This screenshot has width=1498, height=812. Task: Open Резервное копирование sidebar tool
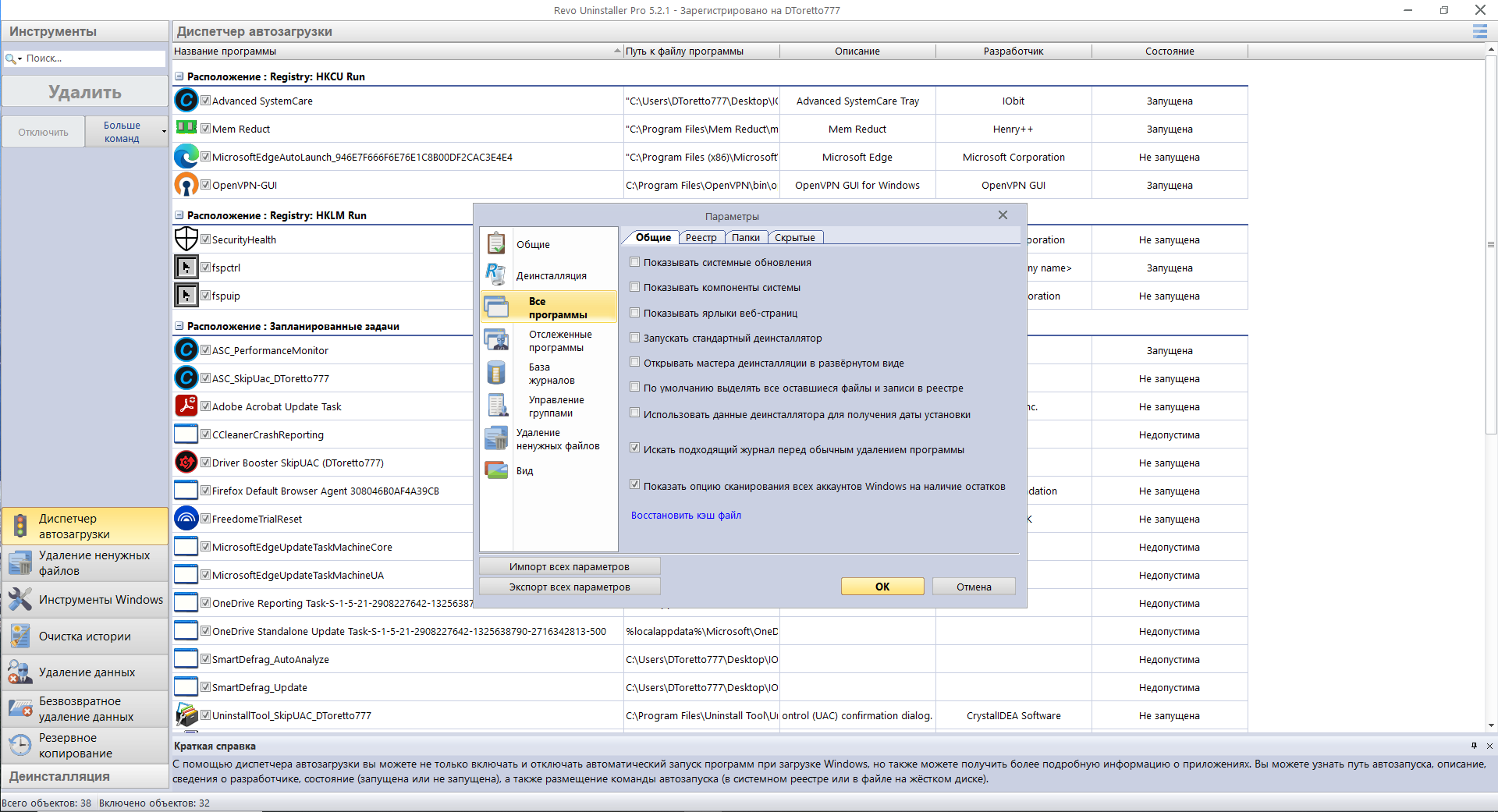coord(85,746)
